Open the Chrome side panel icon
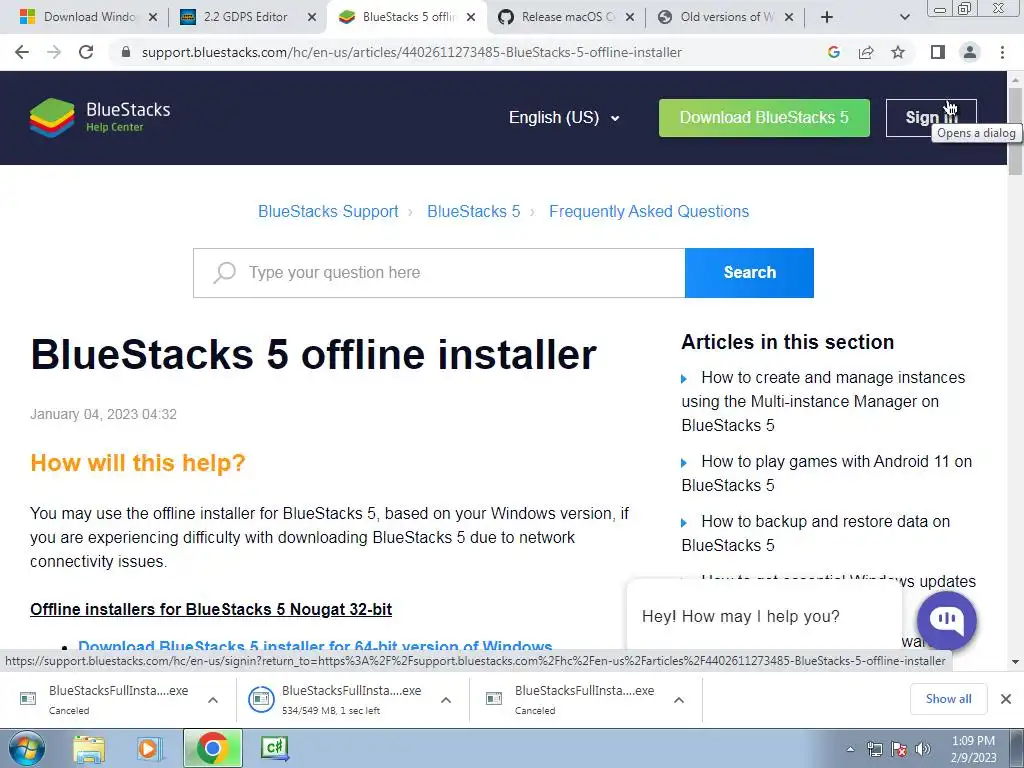 938,52
